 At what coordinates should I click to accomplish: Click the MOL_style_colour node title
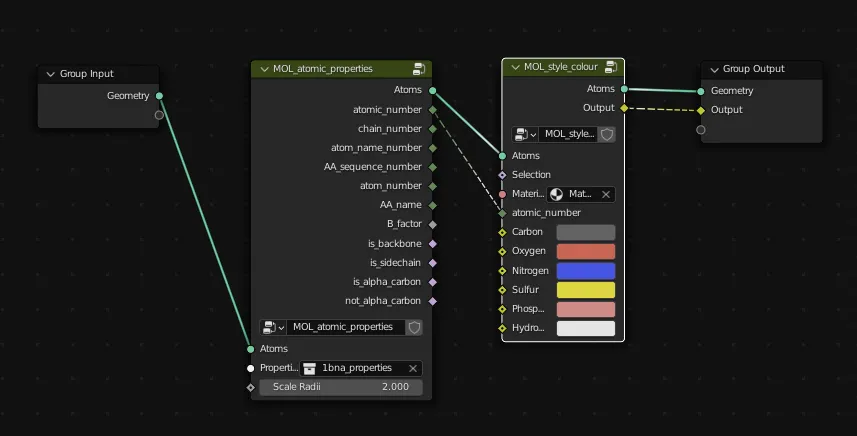click(560, 67)
